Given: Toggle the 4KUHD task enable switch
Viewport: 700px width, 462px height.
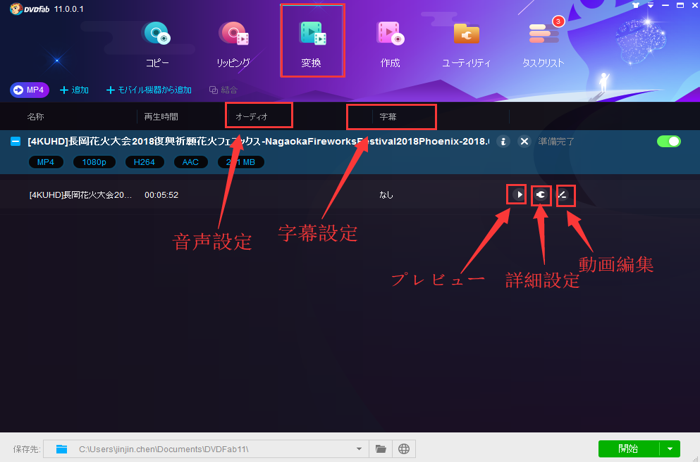Looking at the screenshot, I should [x=669, y=142].
